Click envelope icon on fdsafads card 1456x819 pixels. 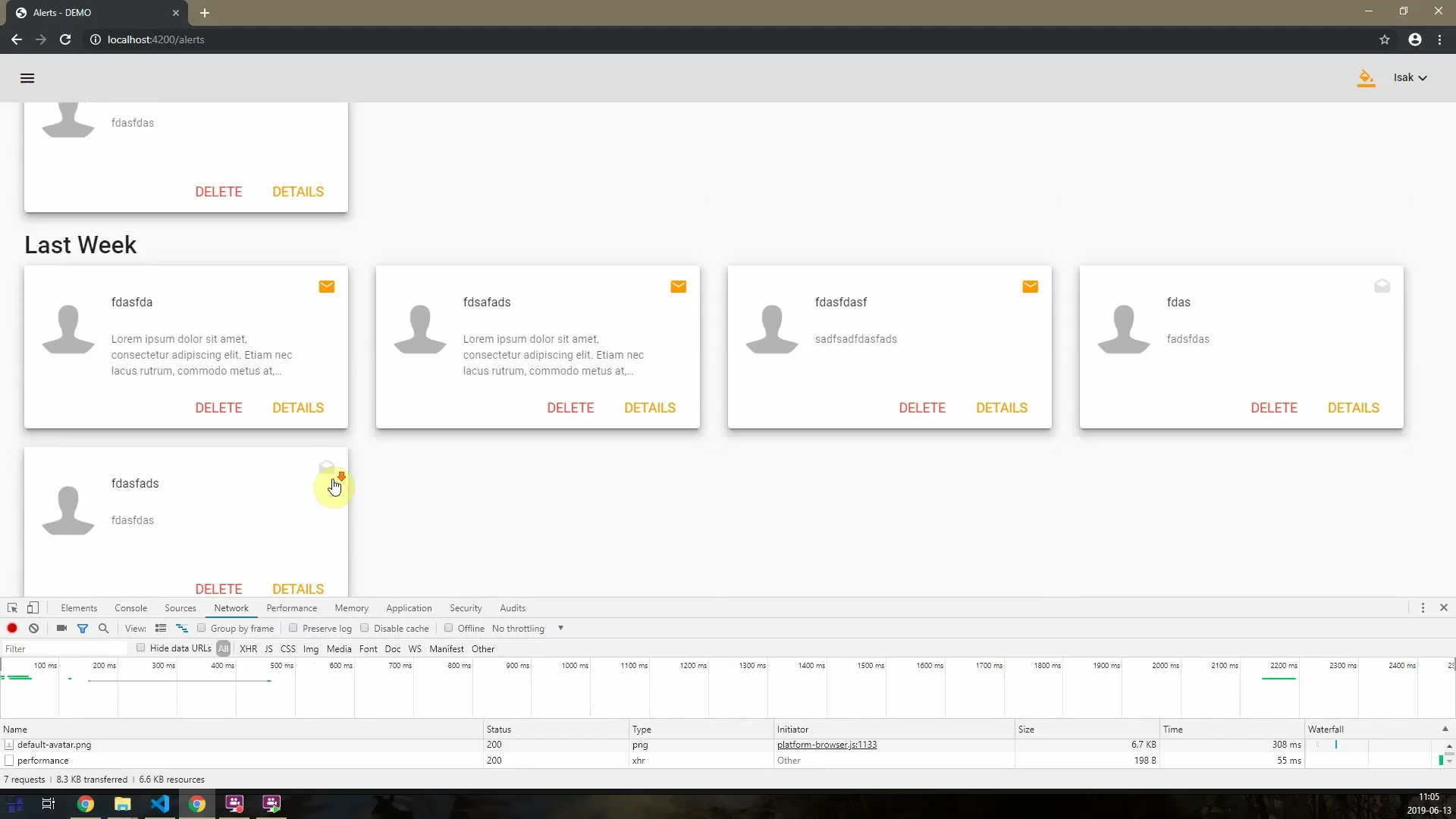pyautogui.click(x=679, y=287)
